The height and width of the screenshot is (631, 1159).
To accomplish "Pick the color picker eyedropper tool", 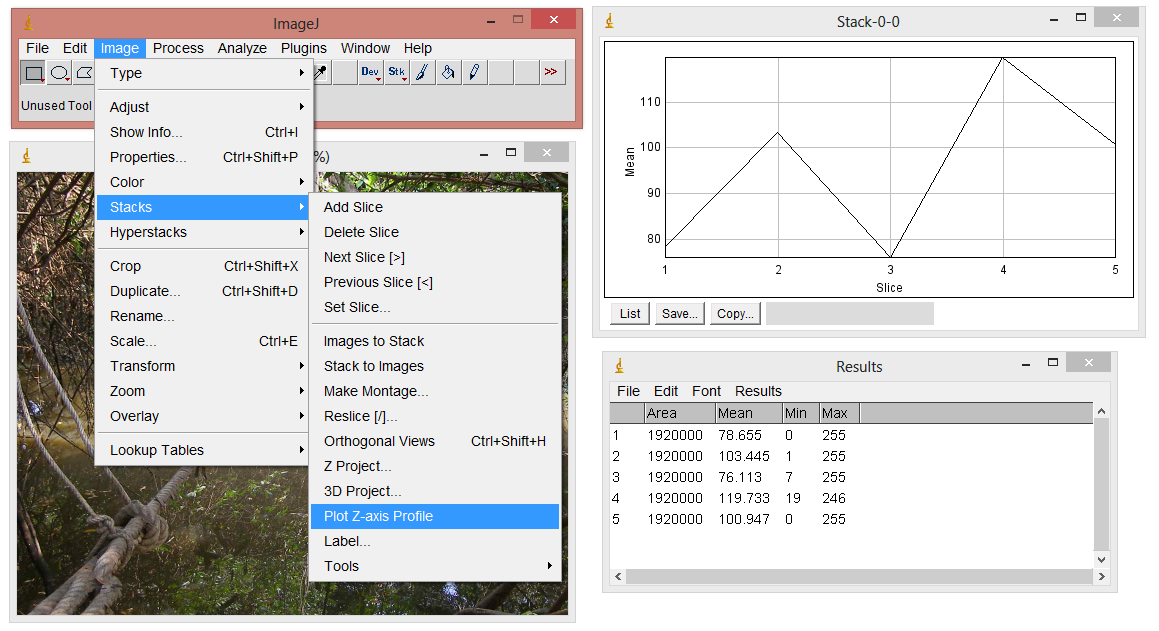I will click(x=320, y=72).
